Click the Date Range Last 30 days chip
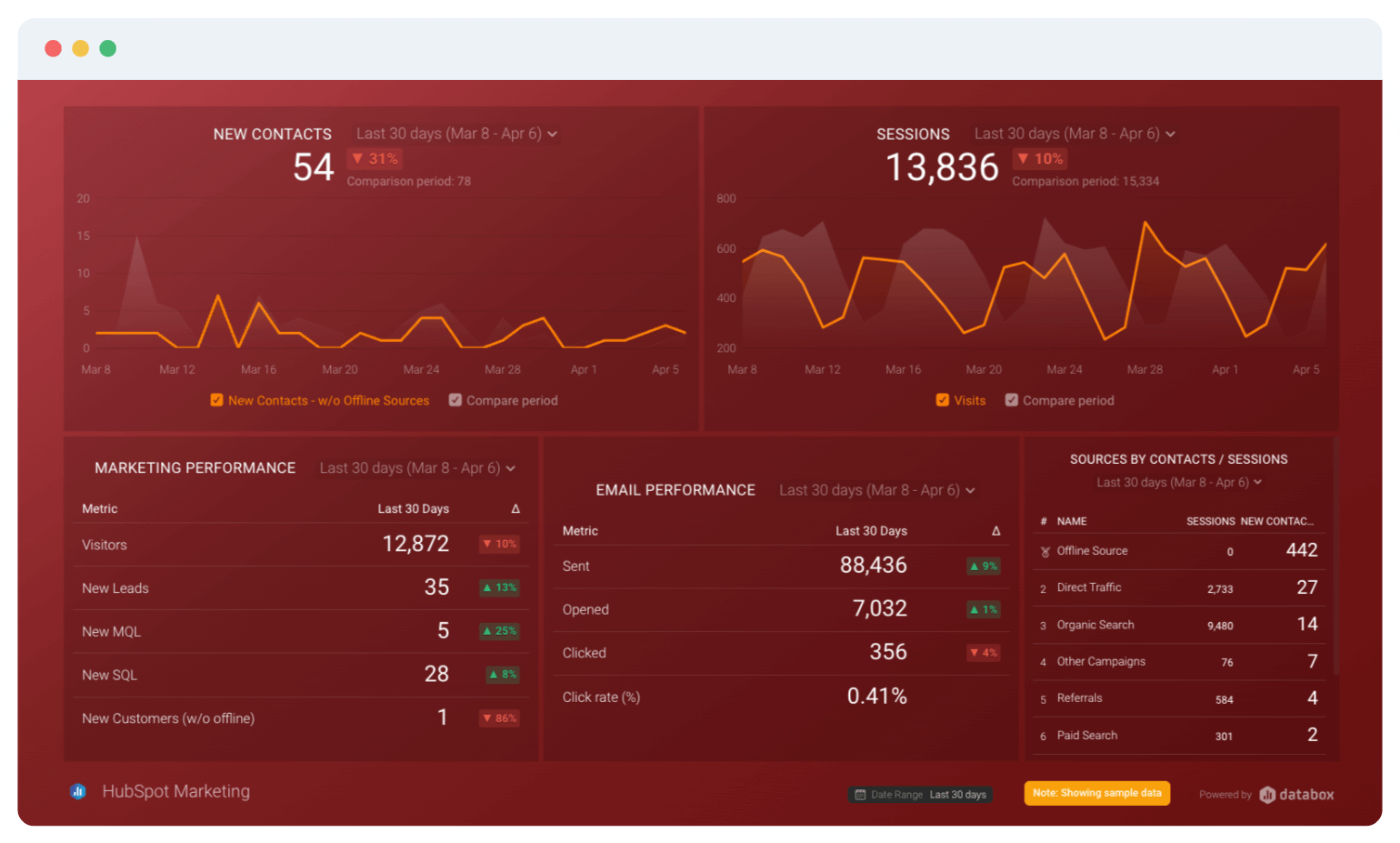 pyautogui.click(x=920, y=794)
